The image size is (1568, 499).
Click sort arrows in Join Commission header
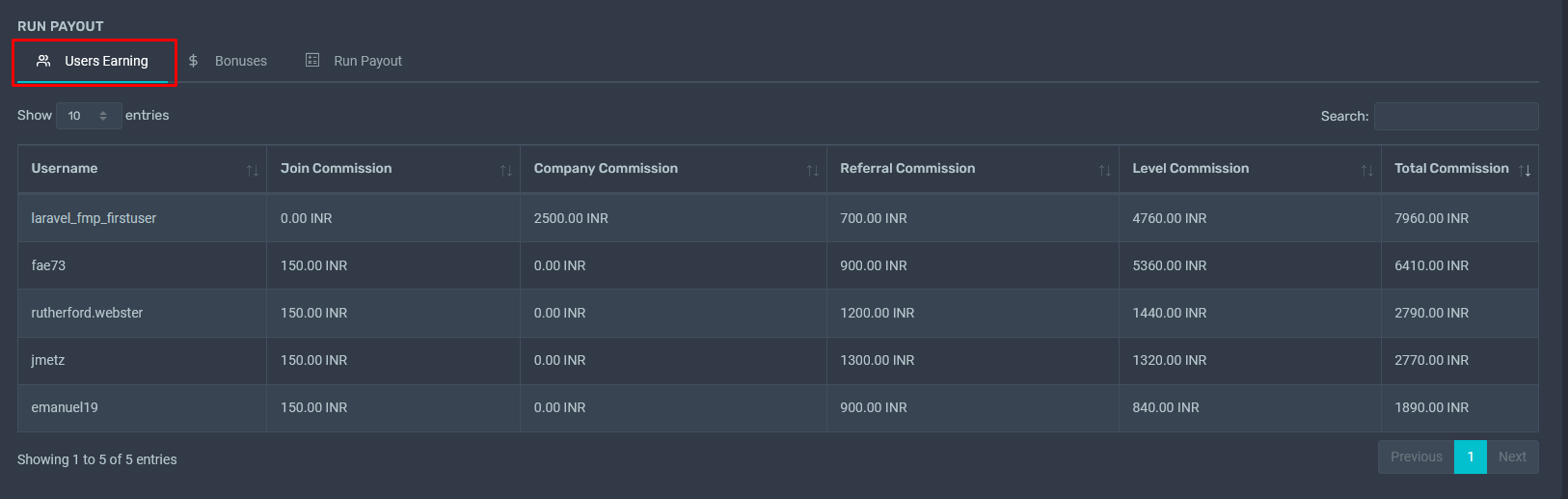505,171
